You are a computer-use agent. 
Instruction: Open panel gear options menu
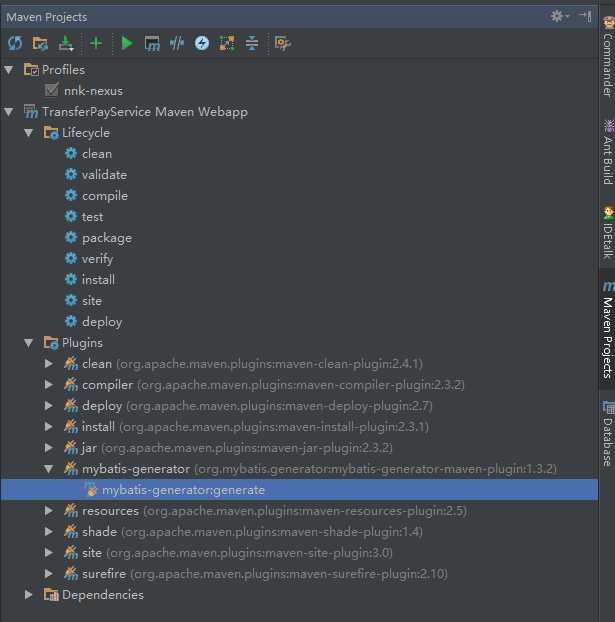tap(559, 16)
